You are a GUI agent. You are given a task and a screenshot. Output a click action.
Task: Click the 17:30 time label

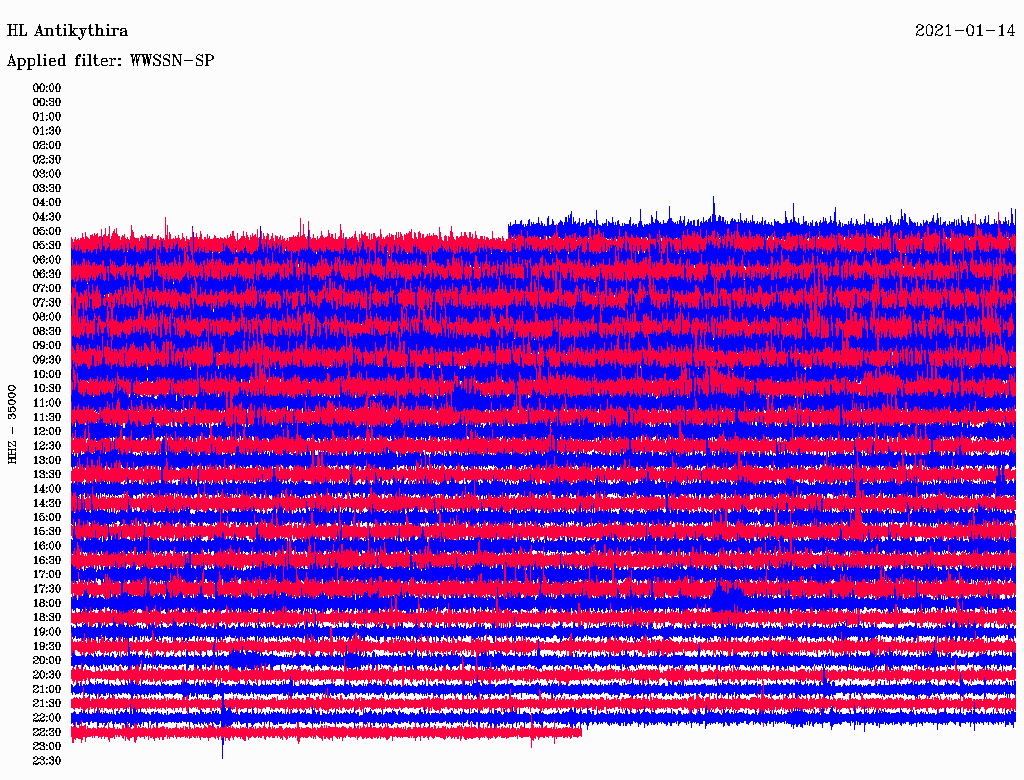point(47,589)
